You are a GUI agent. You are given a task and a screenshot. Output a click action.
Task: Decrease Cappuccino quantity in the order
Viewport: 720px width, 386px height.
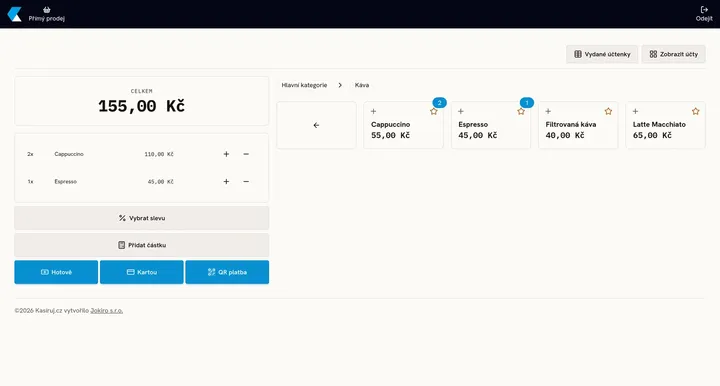pos(246,154)
